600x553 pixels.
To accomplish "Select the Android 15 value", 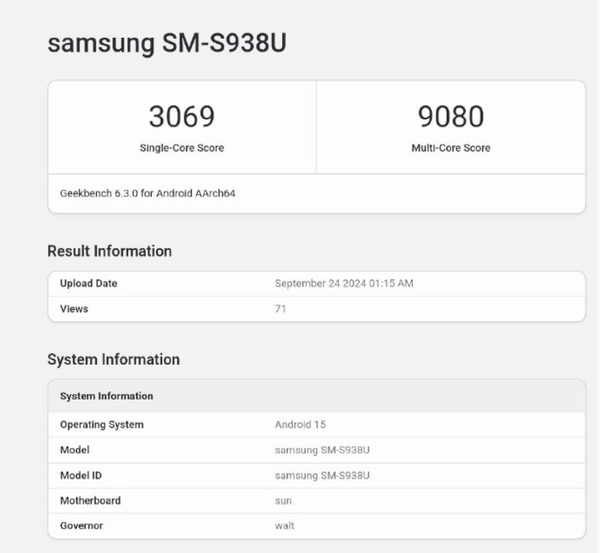I will click(299, 425).
